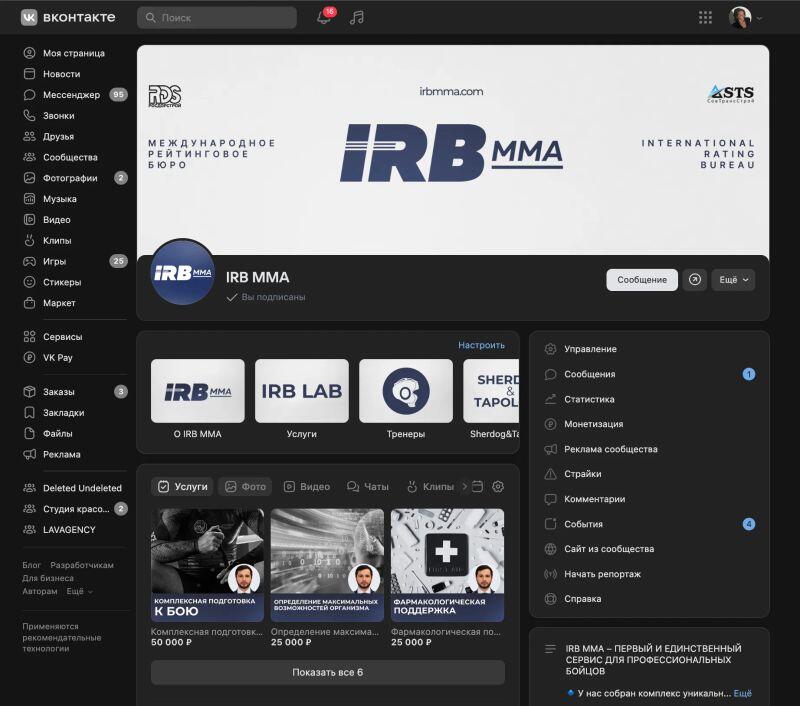Screen dimensions: 800x706
Task: Open the music note icon in header
Action: [x=357, y=18]
